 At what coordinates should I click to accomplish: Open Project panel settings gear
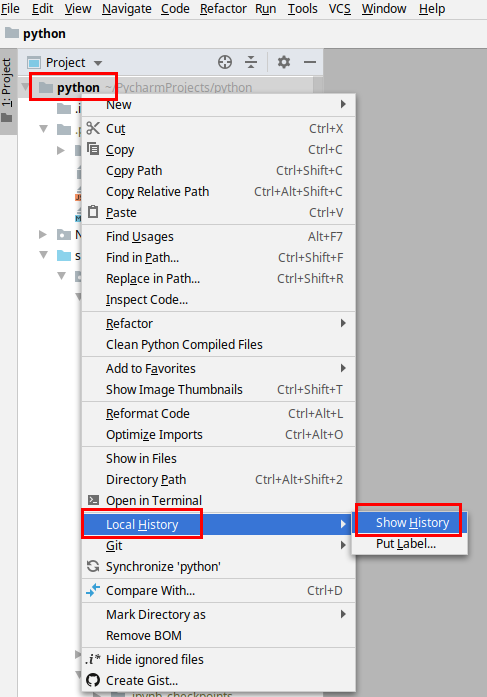tap(284, 62)
